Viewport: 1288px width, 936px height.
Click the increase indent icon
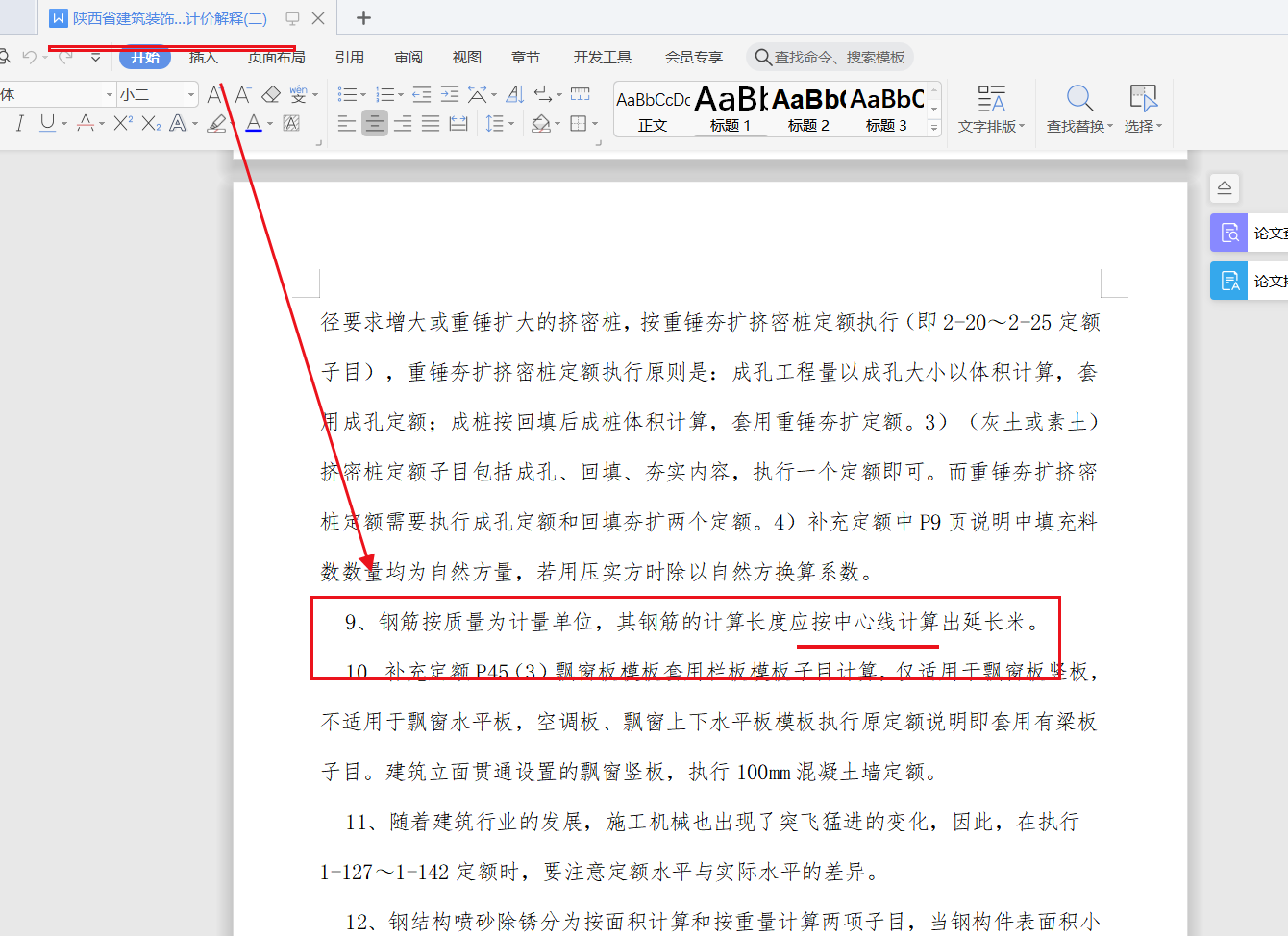pyautogui.click(x=450, y=94)
